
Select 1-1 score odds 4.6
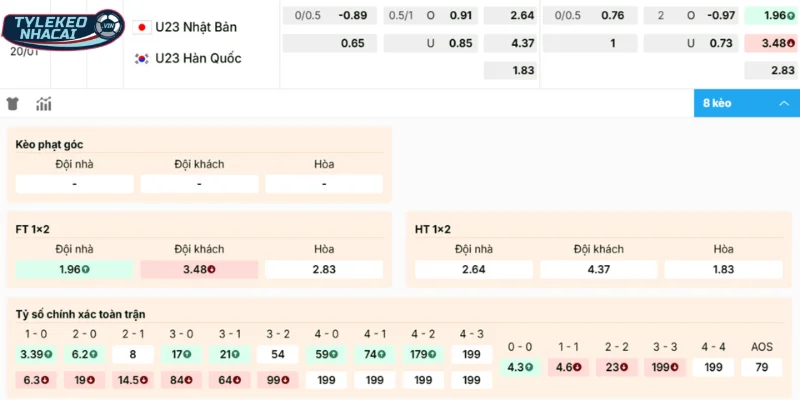pyautogui.click(x=570, y=367)
